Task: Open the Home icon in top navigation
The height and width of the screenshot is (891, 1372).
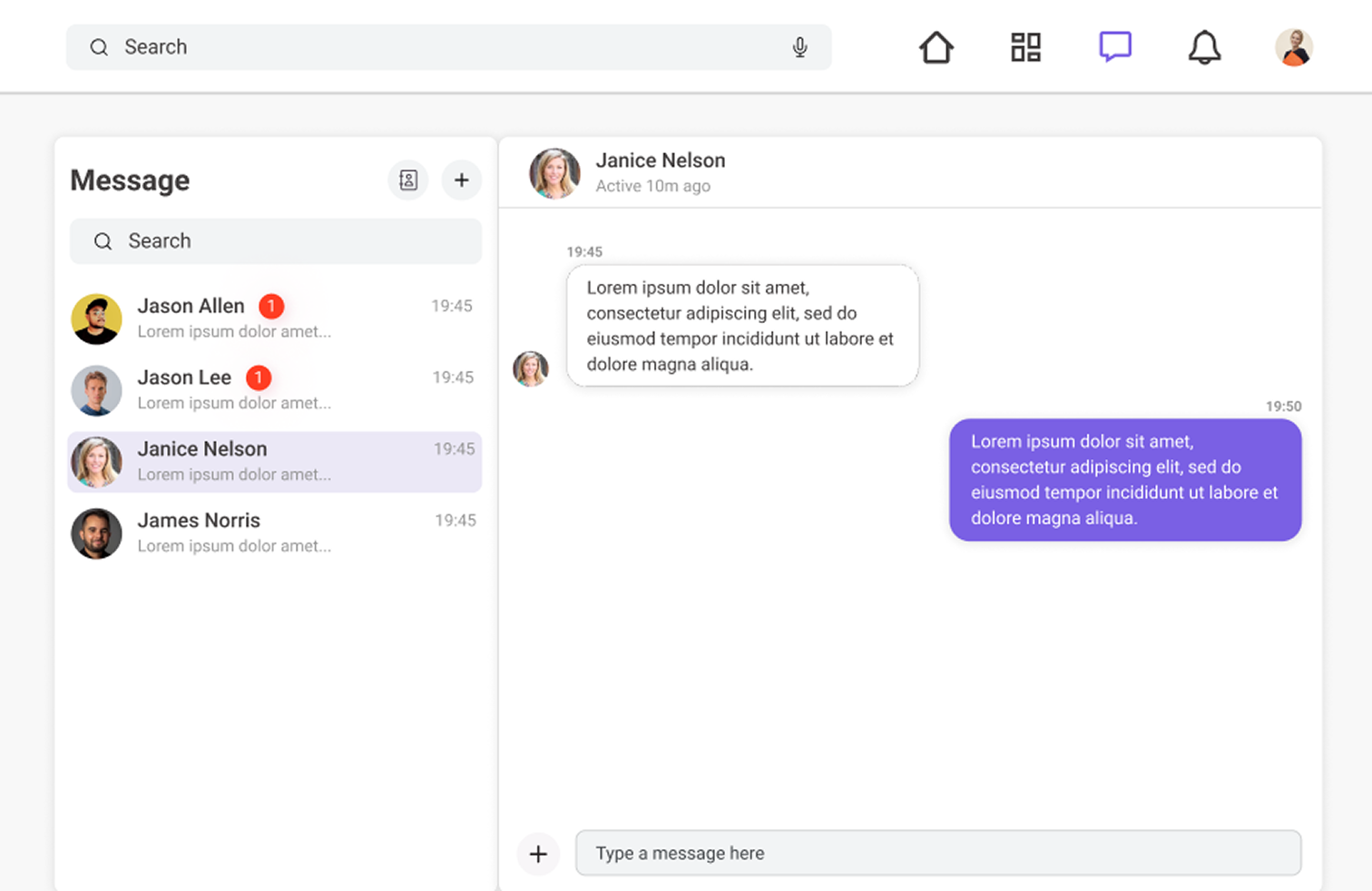Action: point(936,46)
